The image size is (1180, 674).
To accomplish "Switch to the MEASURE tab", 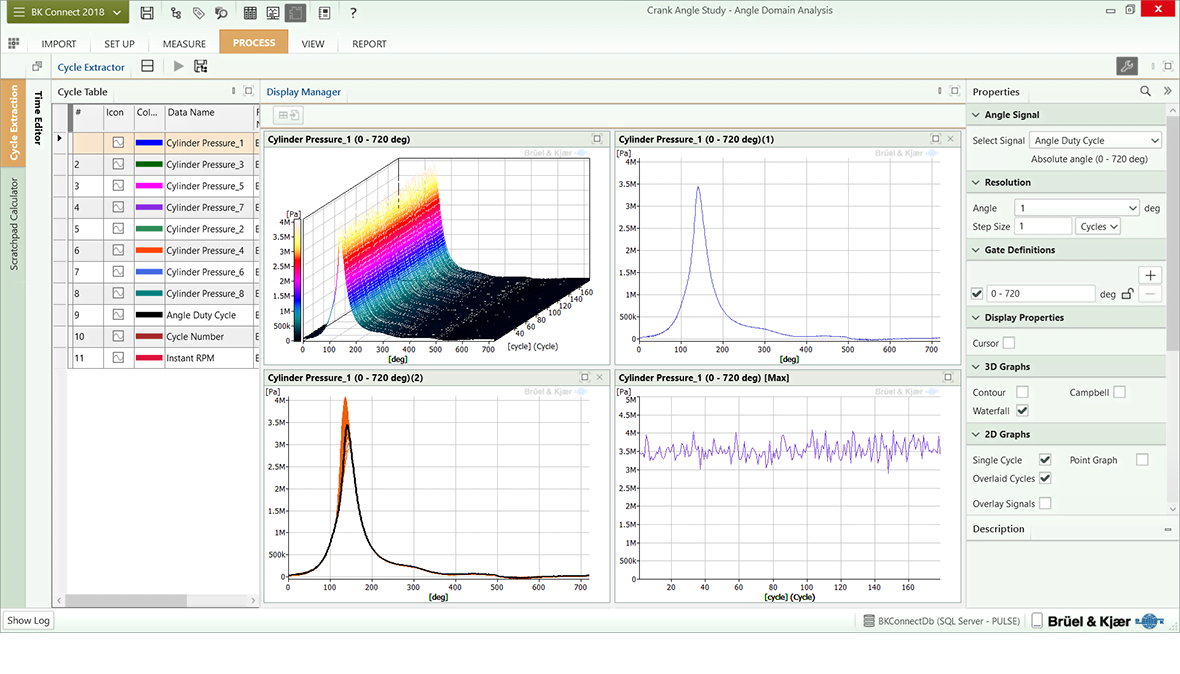I will (184, 44).
